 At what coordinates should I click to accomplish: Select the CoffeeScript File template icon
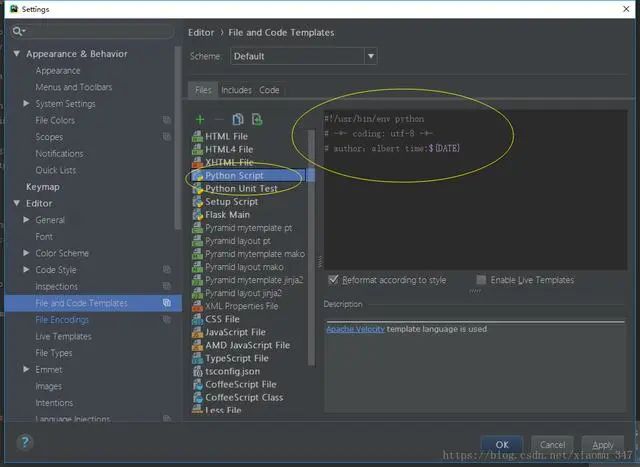click(198, 384)
